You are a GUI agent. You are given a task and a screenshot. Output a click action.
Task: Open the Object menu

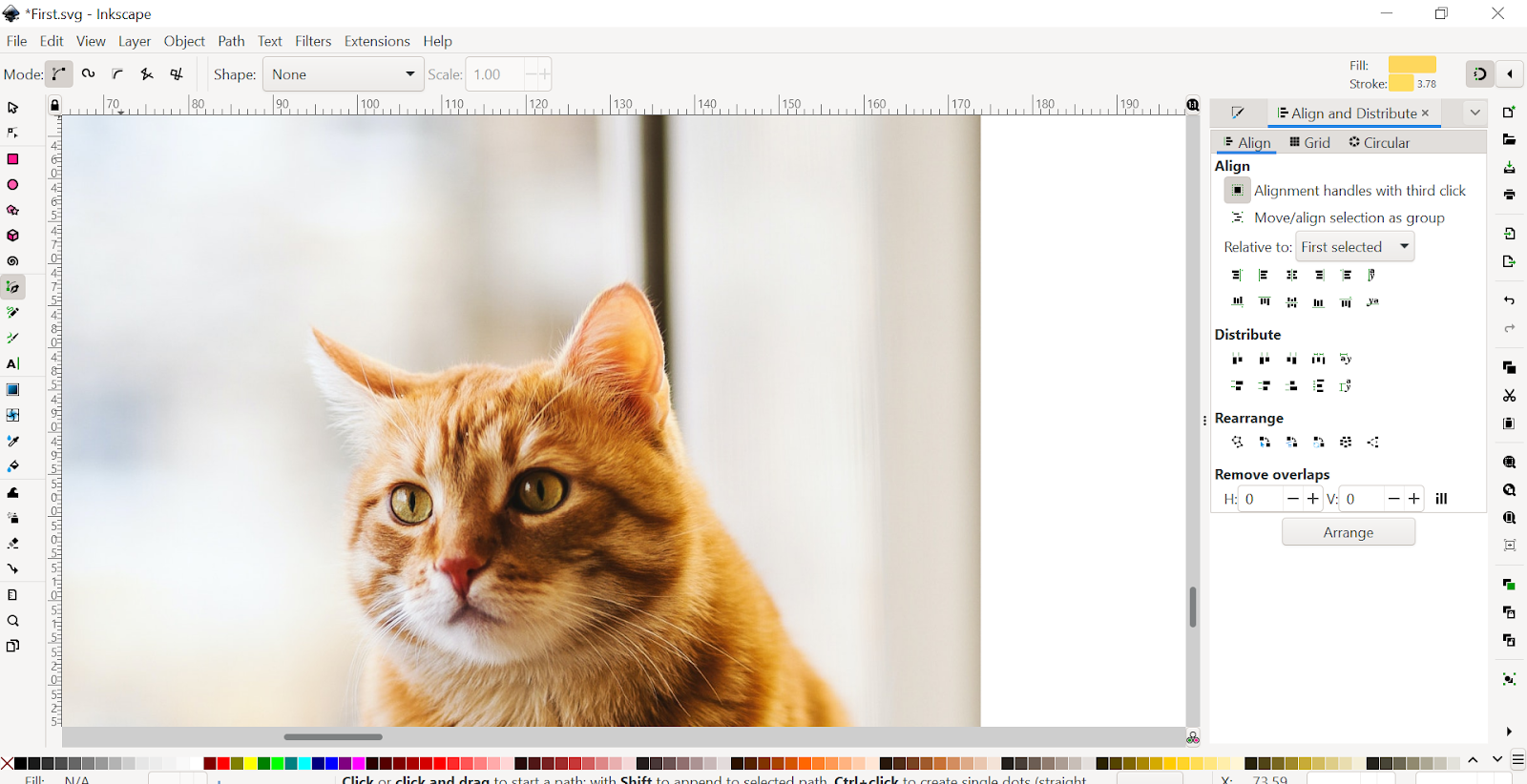(x=184, y=41)
